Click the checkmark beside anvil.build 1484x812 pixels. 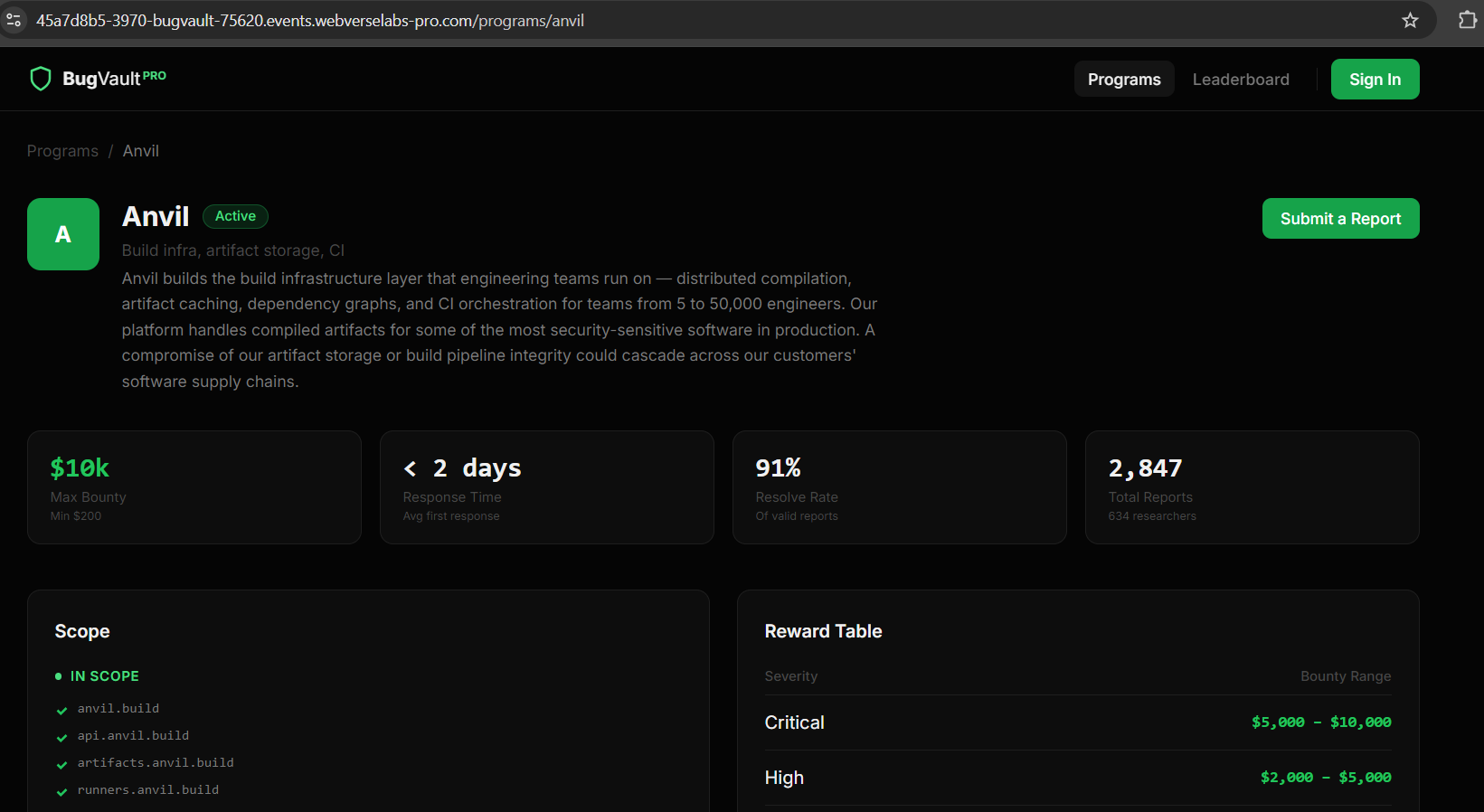(x=61, y=711)
